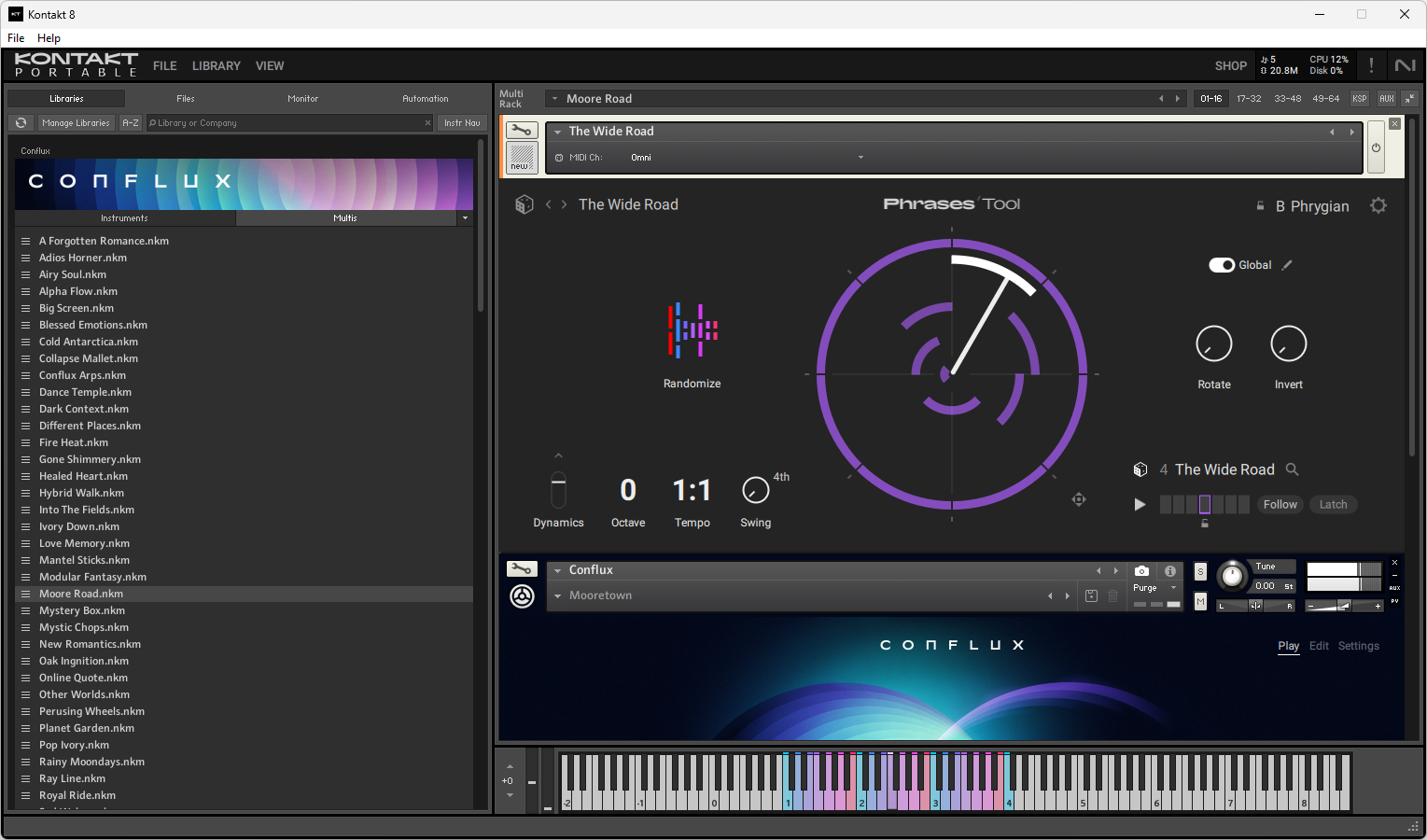
Task: Open the Multis tab dropdown arrow
Action: pyautogui.click(x=465, y=218)
